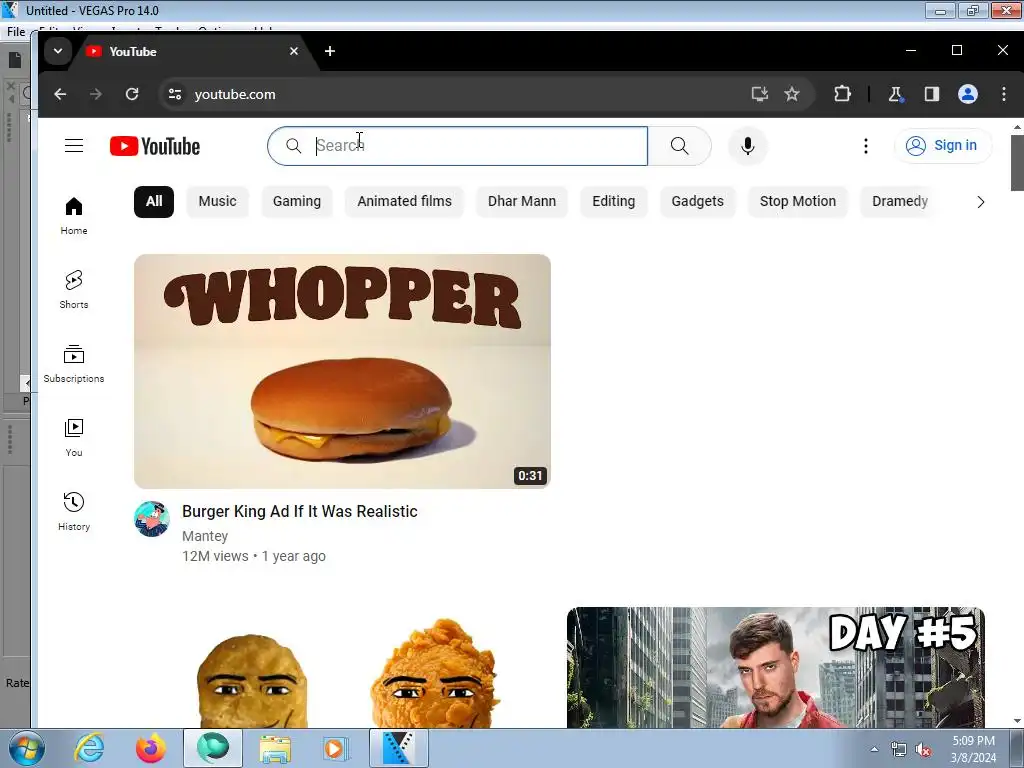Select the Music filter chip
The height and width of the screenshot is (768, 1024).
pyautogui.click(x=217, y=201)
